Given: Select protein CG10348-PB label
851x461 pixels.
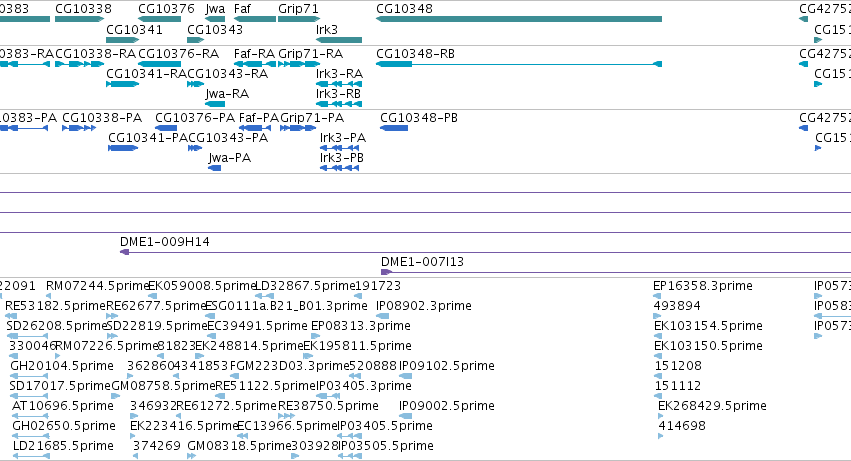Looking at the screenshot, I should coord(419,118).
